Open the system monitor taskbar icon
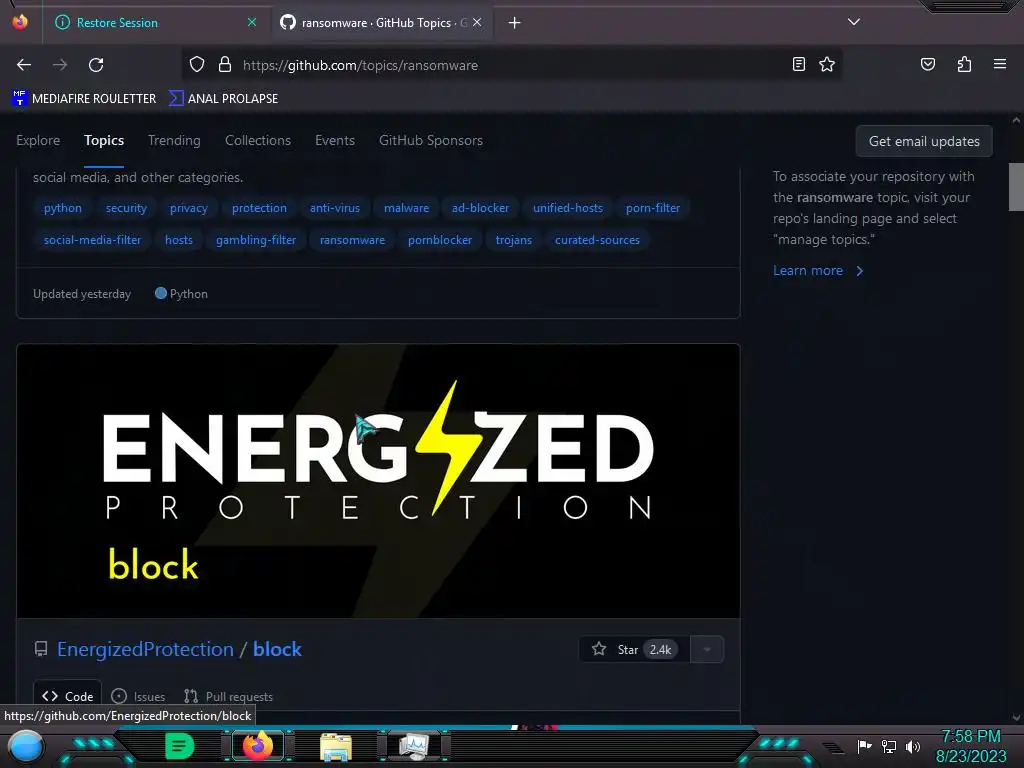The width and height of the screenshot is (1024, 768). 415,746
